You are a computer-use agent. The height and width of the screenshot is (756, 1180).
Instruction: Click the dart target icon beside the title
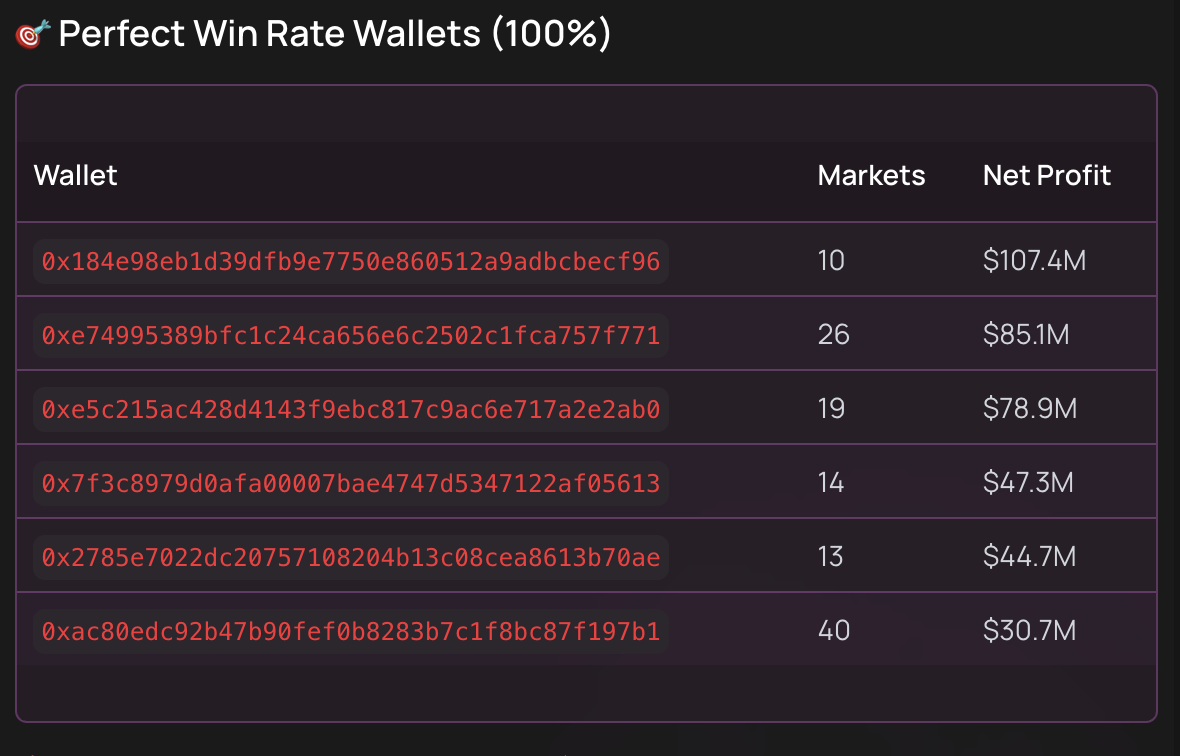[32, 36]
